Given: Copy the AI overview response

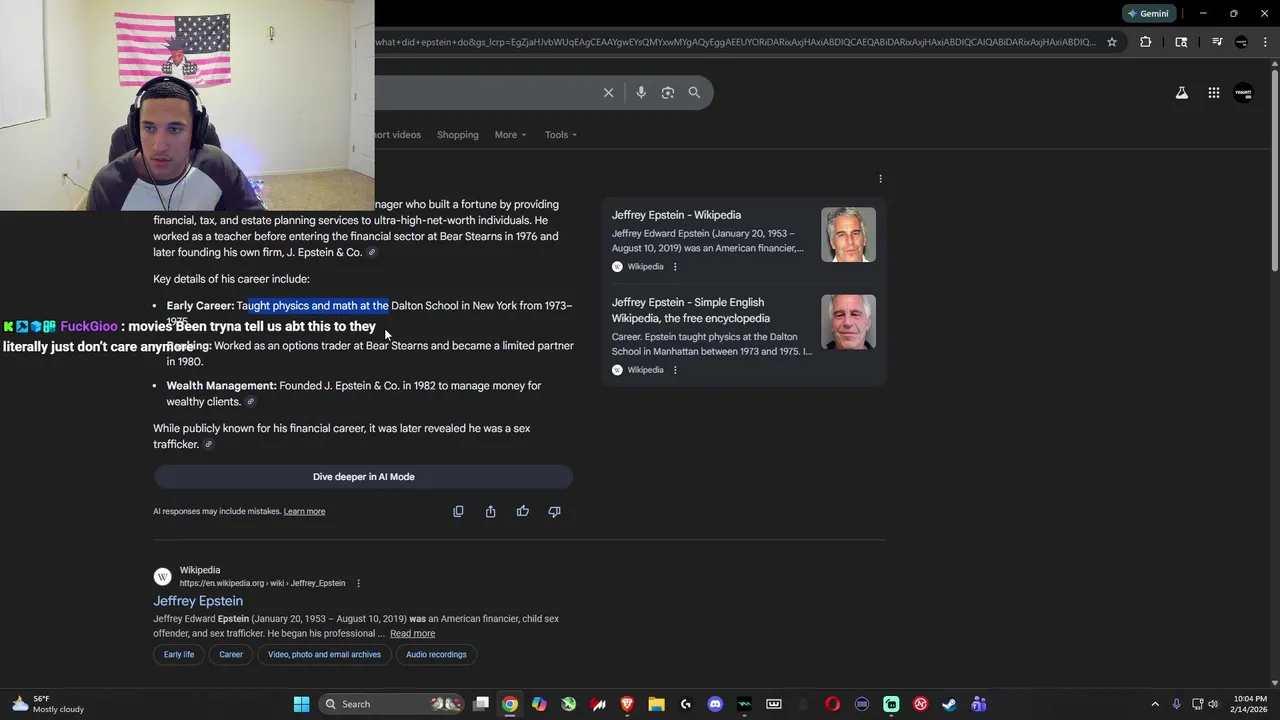Looking at the screenshot, I should point(458,511).
